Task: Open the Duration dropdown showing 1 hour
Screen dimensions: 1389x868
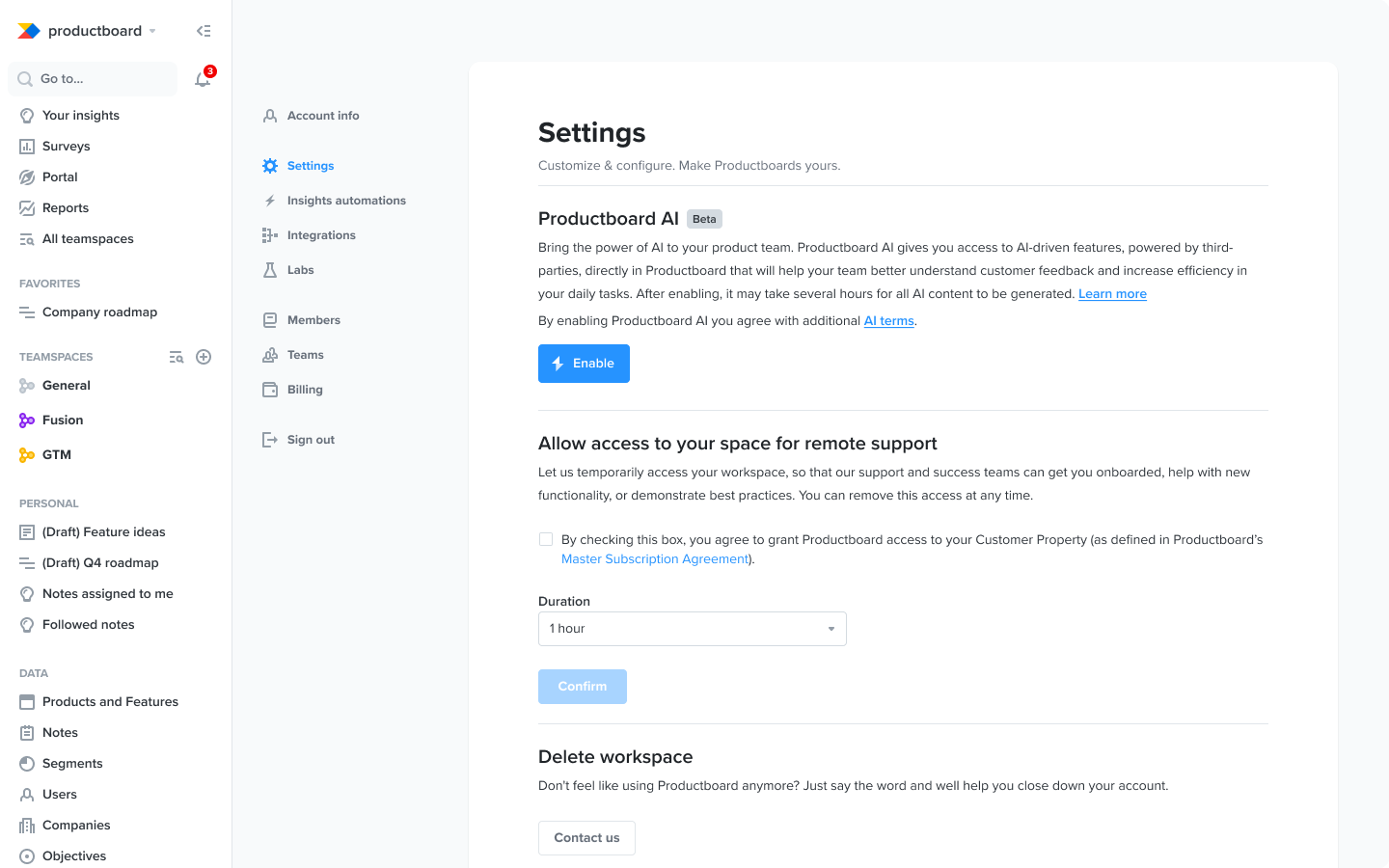Action: [692, 629]
